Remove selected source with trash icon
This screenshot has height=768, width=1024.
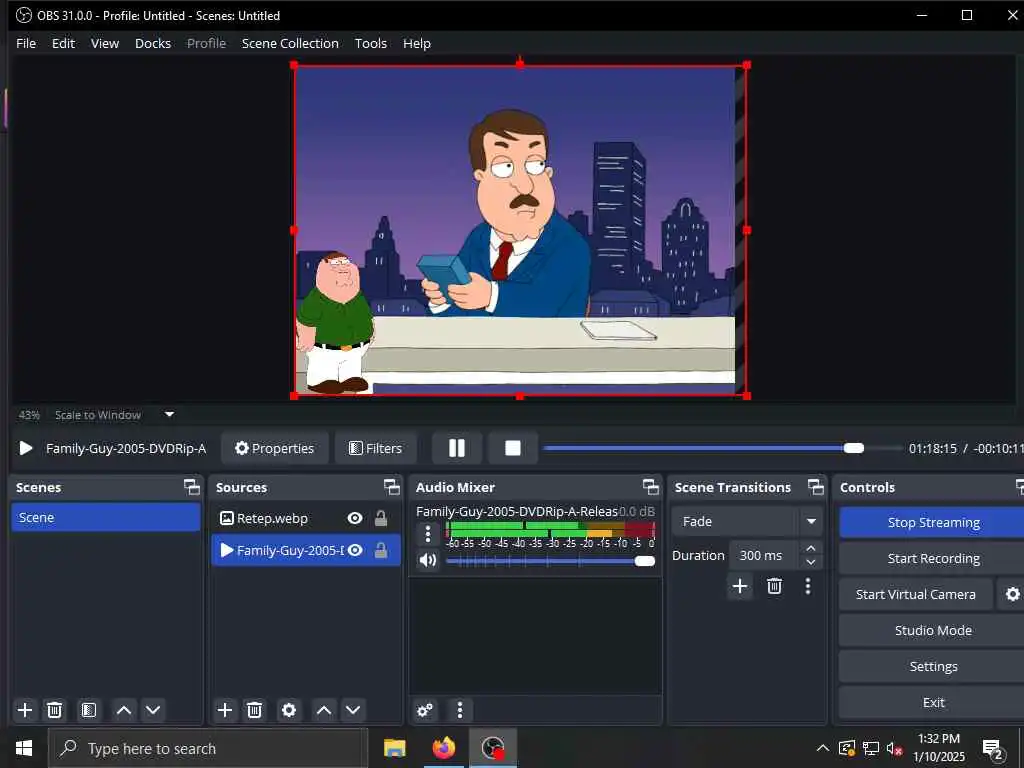pyautogui.click(x=255, y=710)
